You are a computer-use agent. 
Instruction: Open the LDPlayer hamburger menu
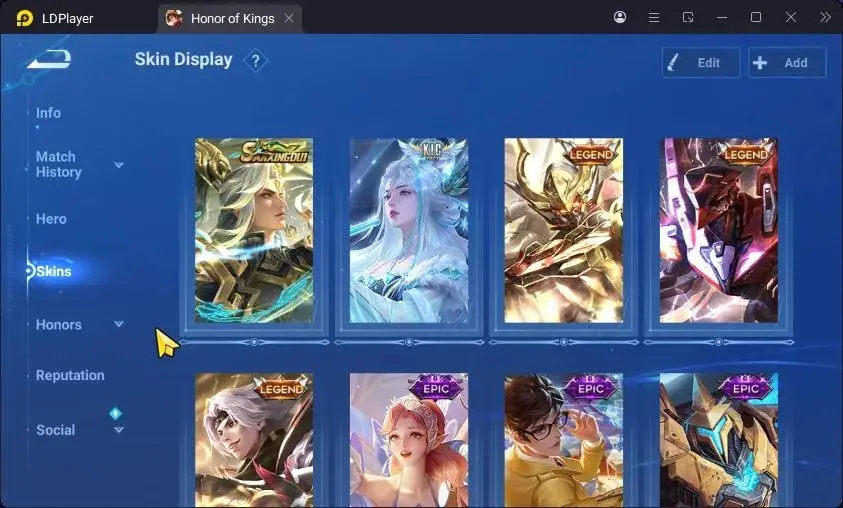(x=654, y=18)
